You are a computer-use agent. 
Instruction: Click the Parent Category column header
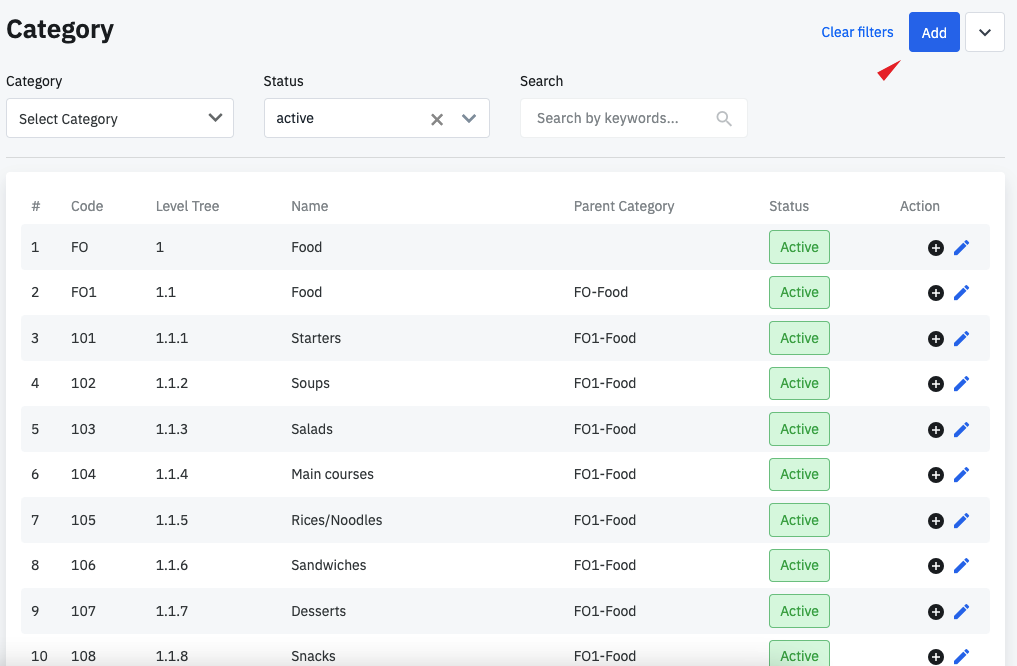click(x=624, y=206)
